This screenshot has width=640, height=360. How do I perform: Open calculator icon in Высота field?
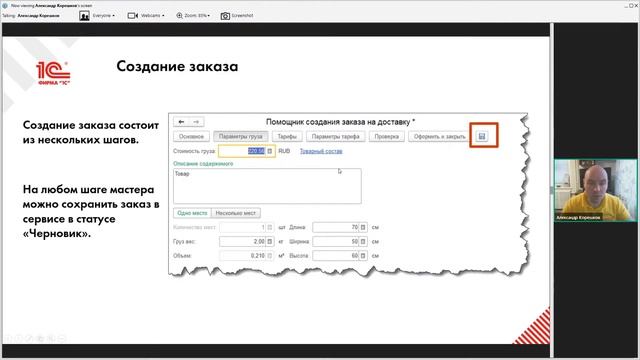point(362,256)
